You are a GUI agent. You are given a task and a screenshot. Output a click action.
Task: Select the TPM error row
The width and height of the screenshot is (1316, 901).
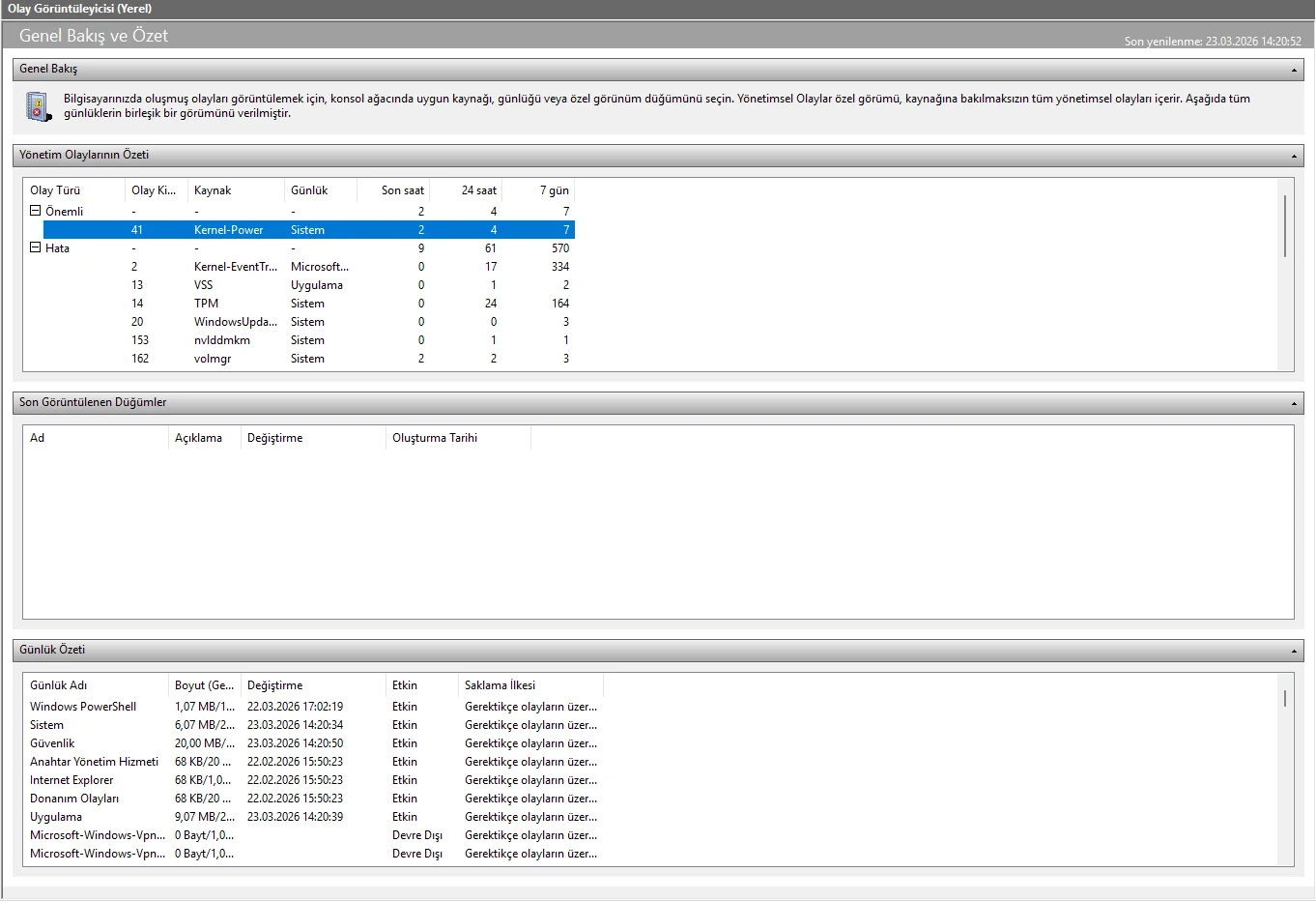[x=309, y=304]
